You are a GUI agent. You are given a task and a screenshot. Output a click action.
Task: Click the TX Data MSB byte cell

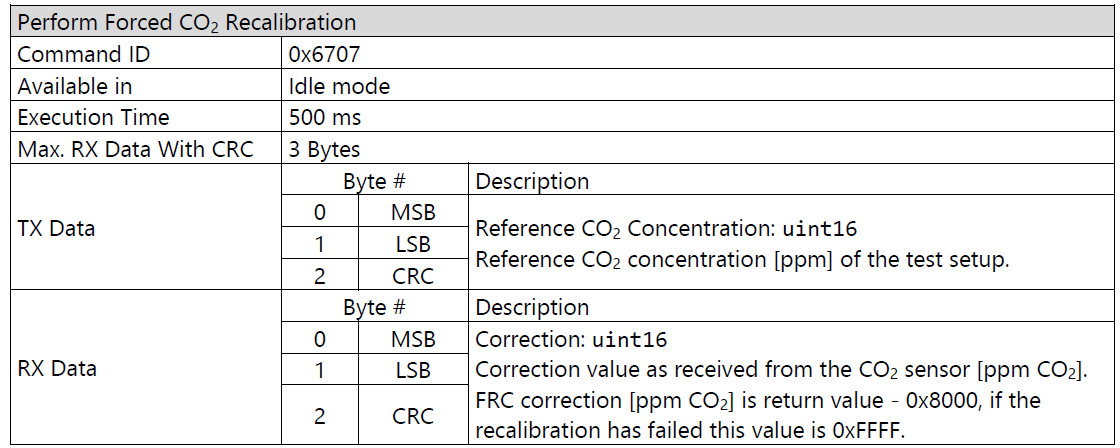tap(413, 212)
